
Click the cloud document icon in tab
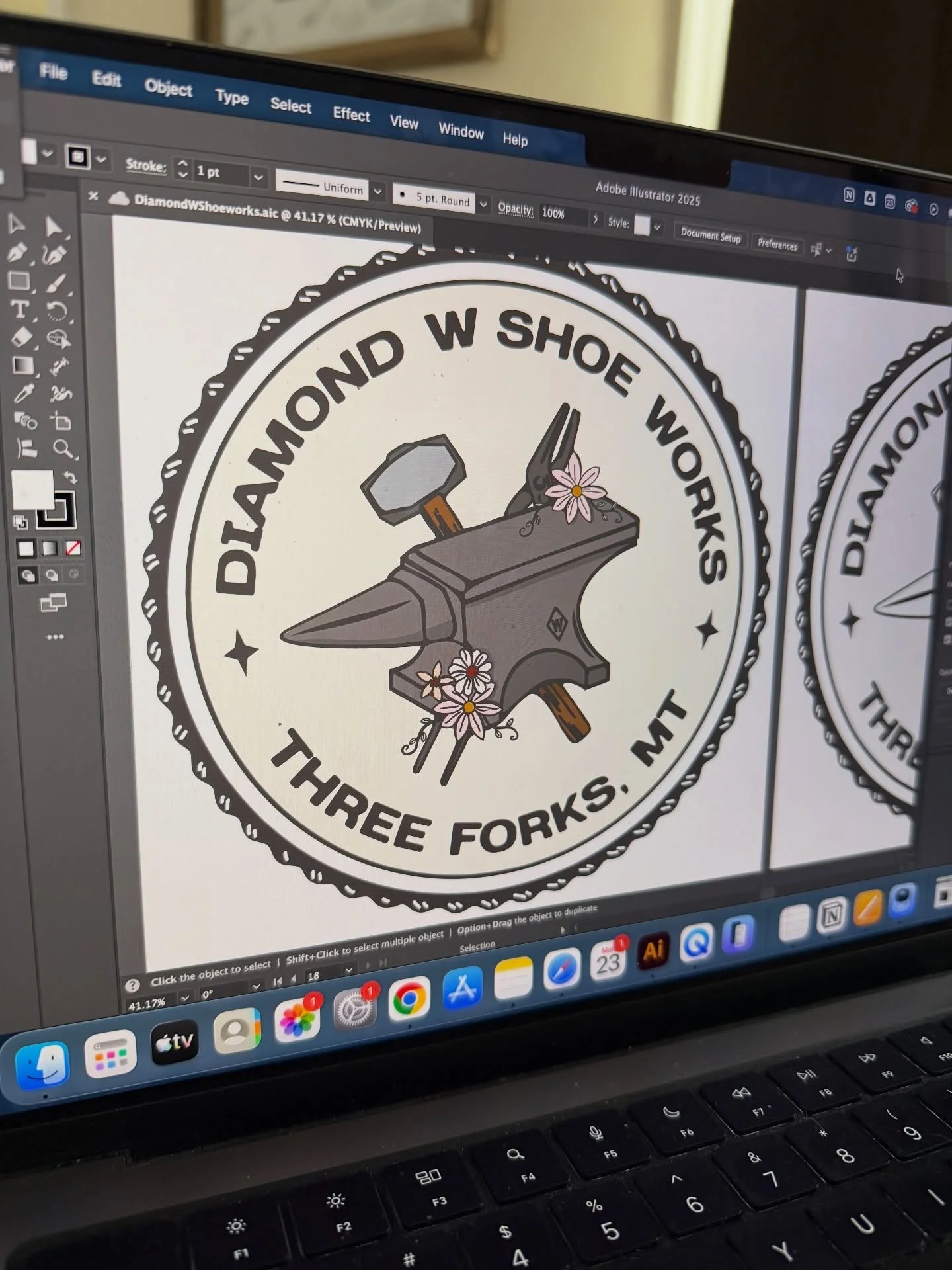[x=118, y=198]
